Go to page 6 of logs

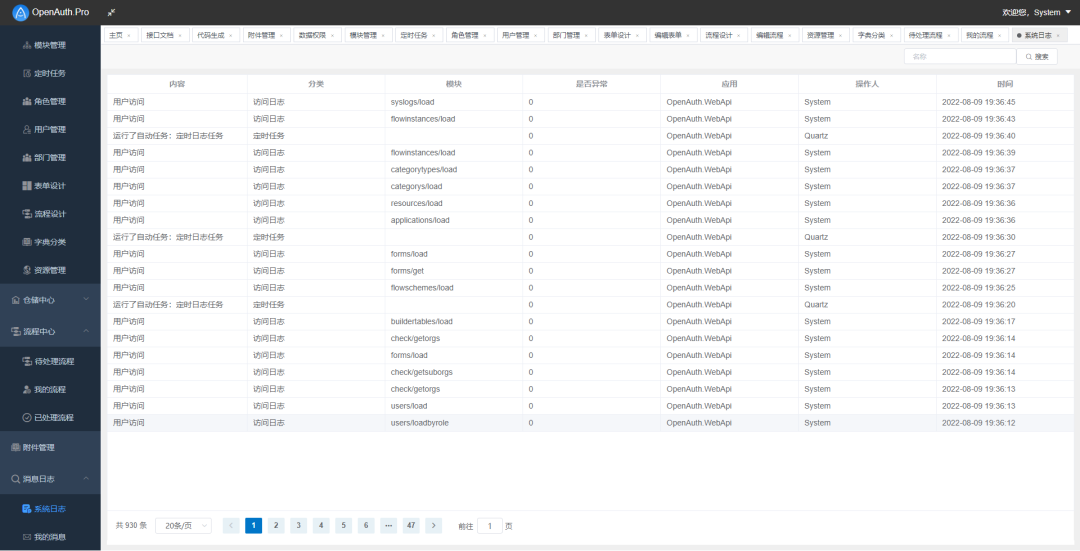pos(366,526)
